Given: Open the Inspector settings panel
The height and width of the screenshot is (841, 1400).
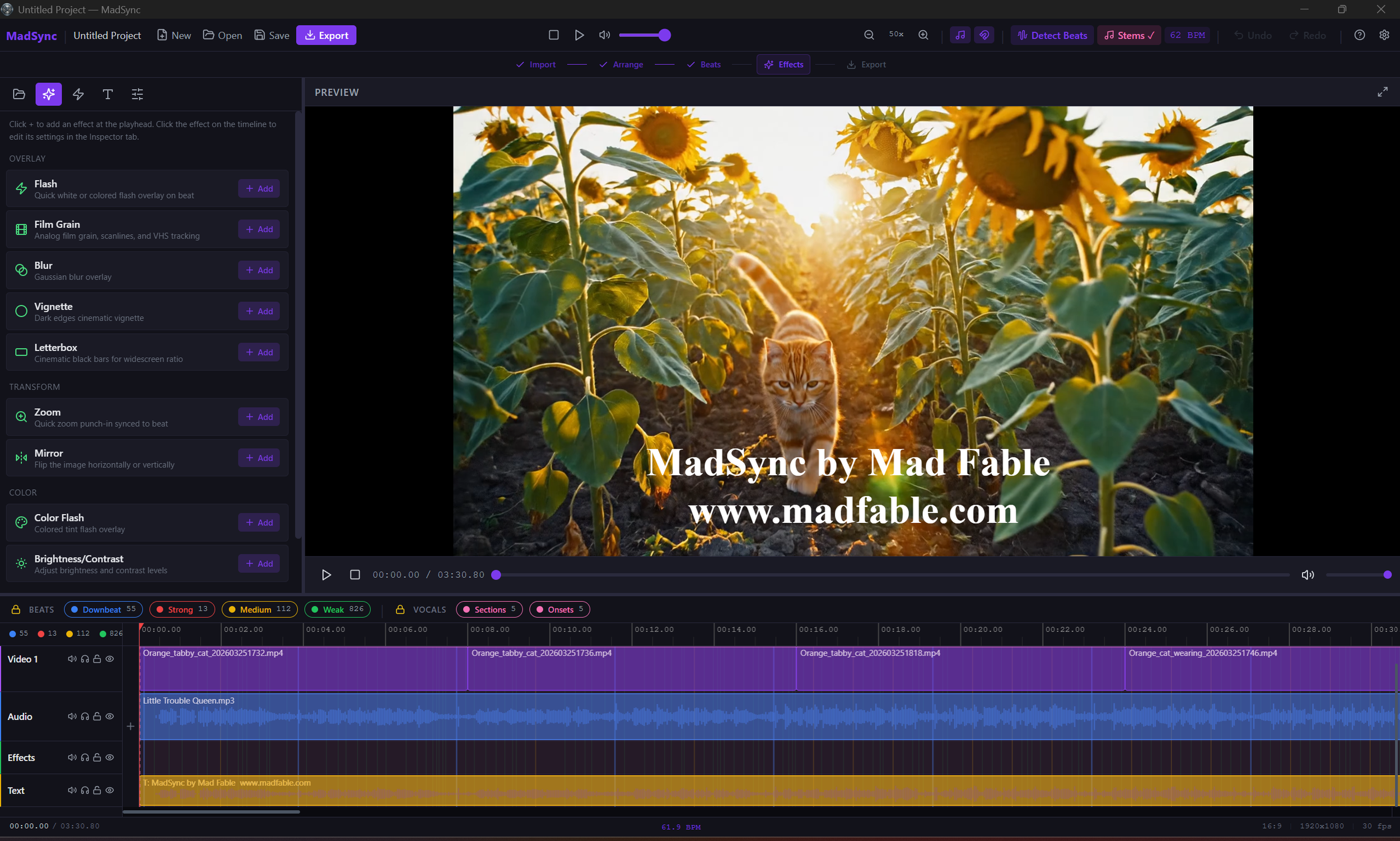Looking at the screenshot, I should point(137,94).
